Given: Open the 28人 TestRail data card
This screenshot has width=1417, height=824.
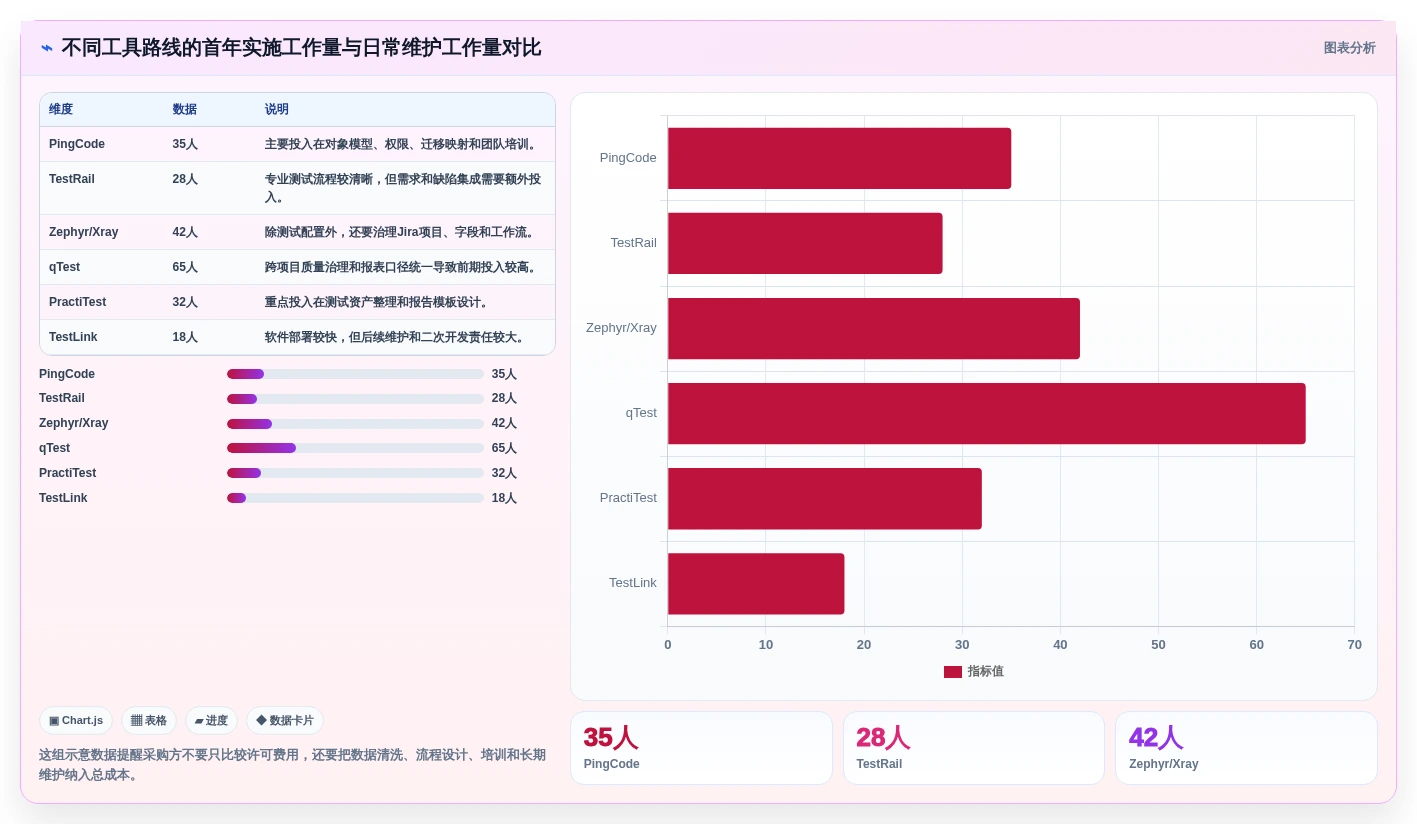Looking at the screenshot, I should 974,748.
